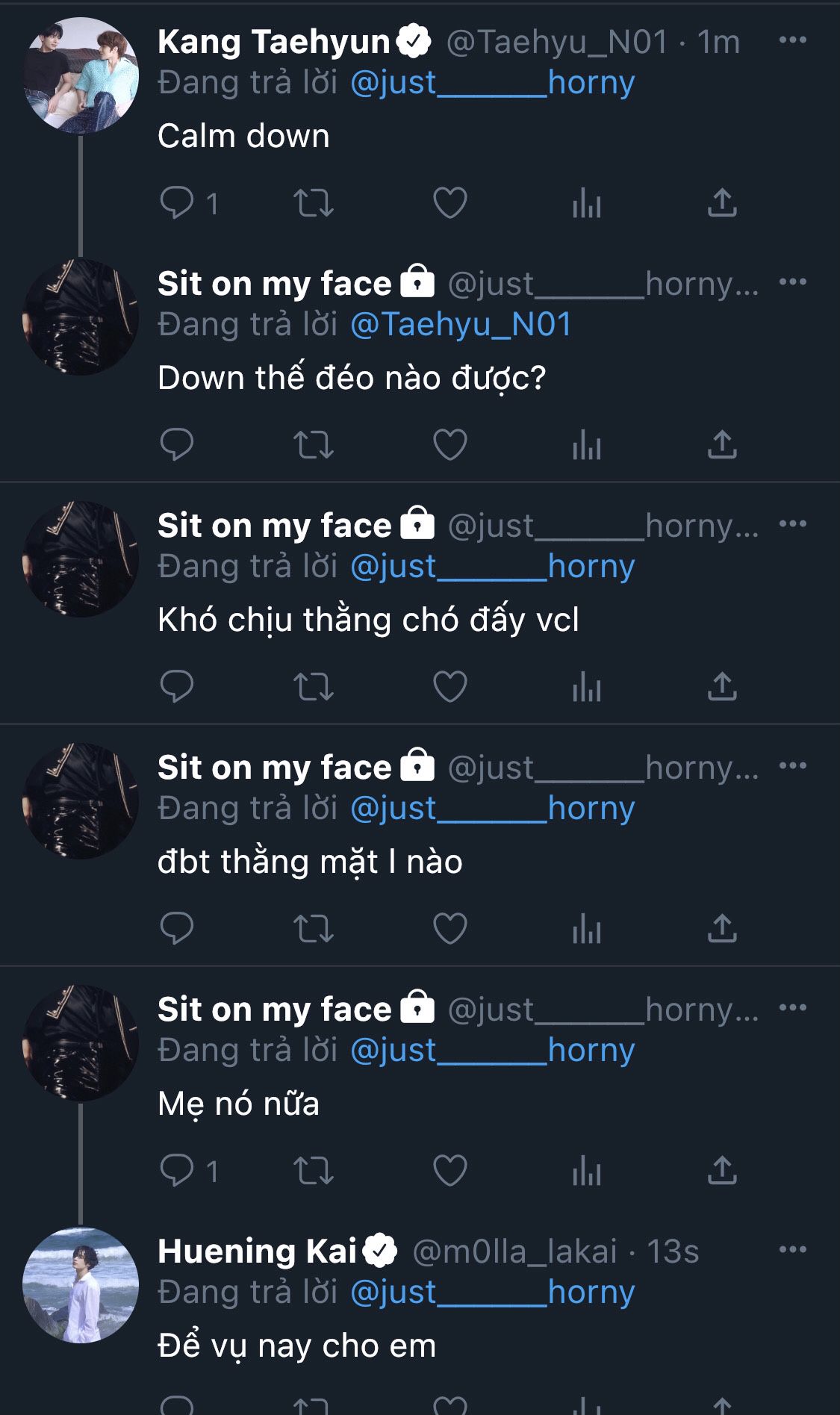Like the "Down thế đéo nào được?" tweet
The width and height of the screenshot is (840, 1415).
pos(449,444)
